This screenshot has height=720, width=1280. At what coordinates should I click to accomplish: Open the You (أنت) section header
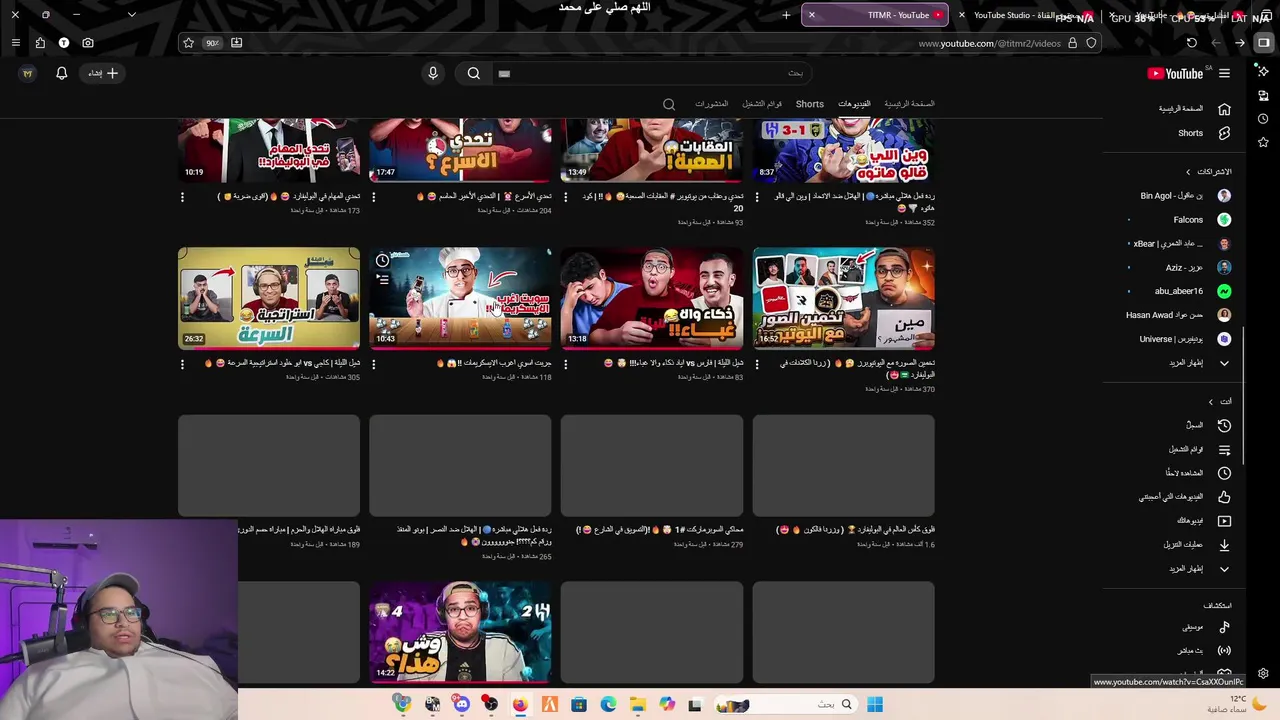pos(1220,402)
